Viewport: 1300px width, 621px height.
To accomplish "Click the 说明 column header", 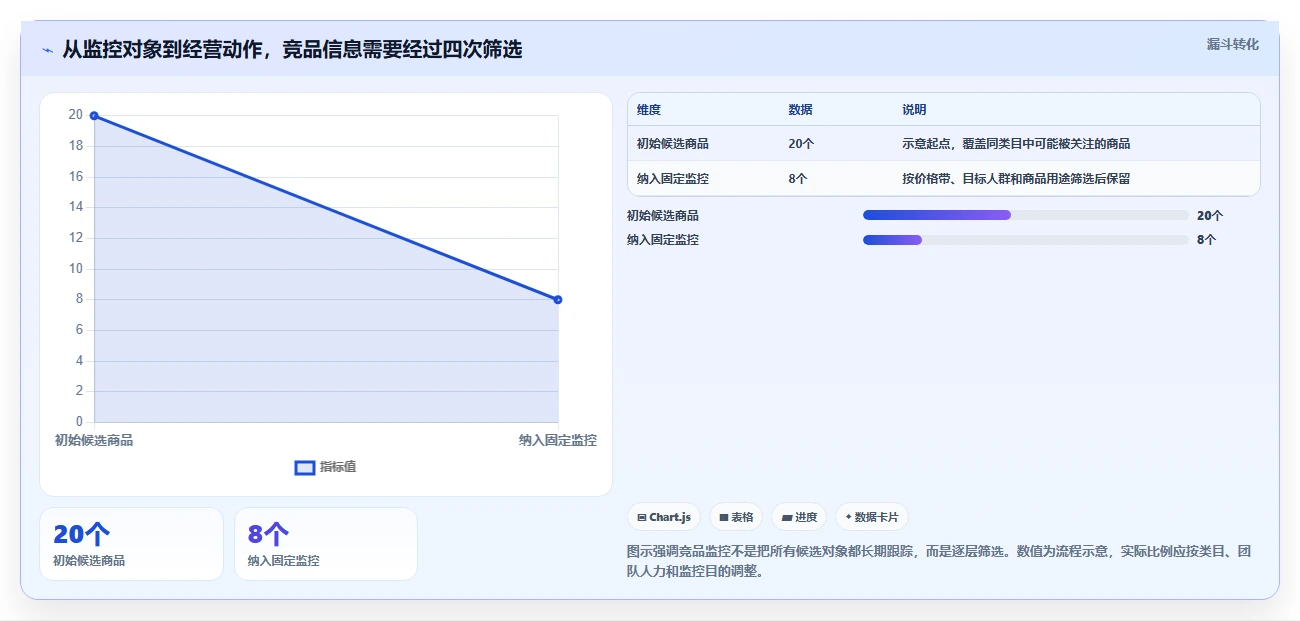I will 914,110.
